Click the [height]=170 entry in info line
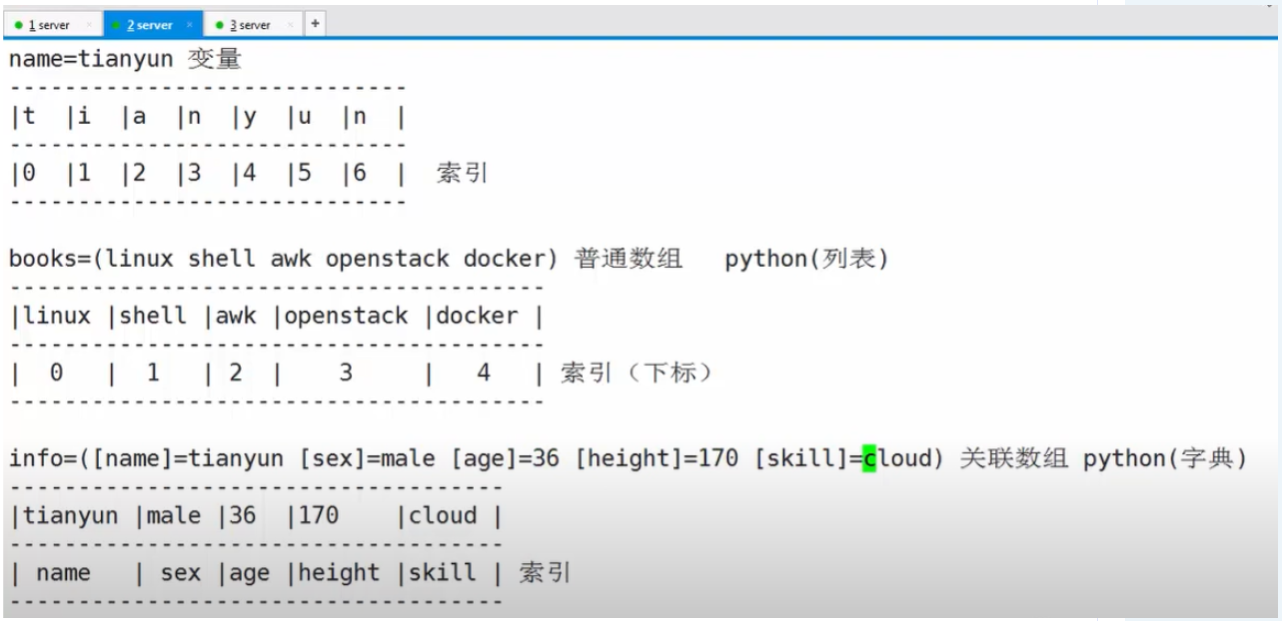Screen dimensions: 1282x621 (x=657, y=459)
